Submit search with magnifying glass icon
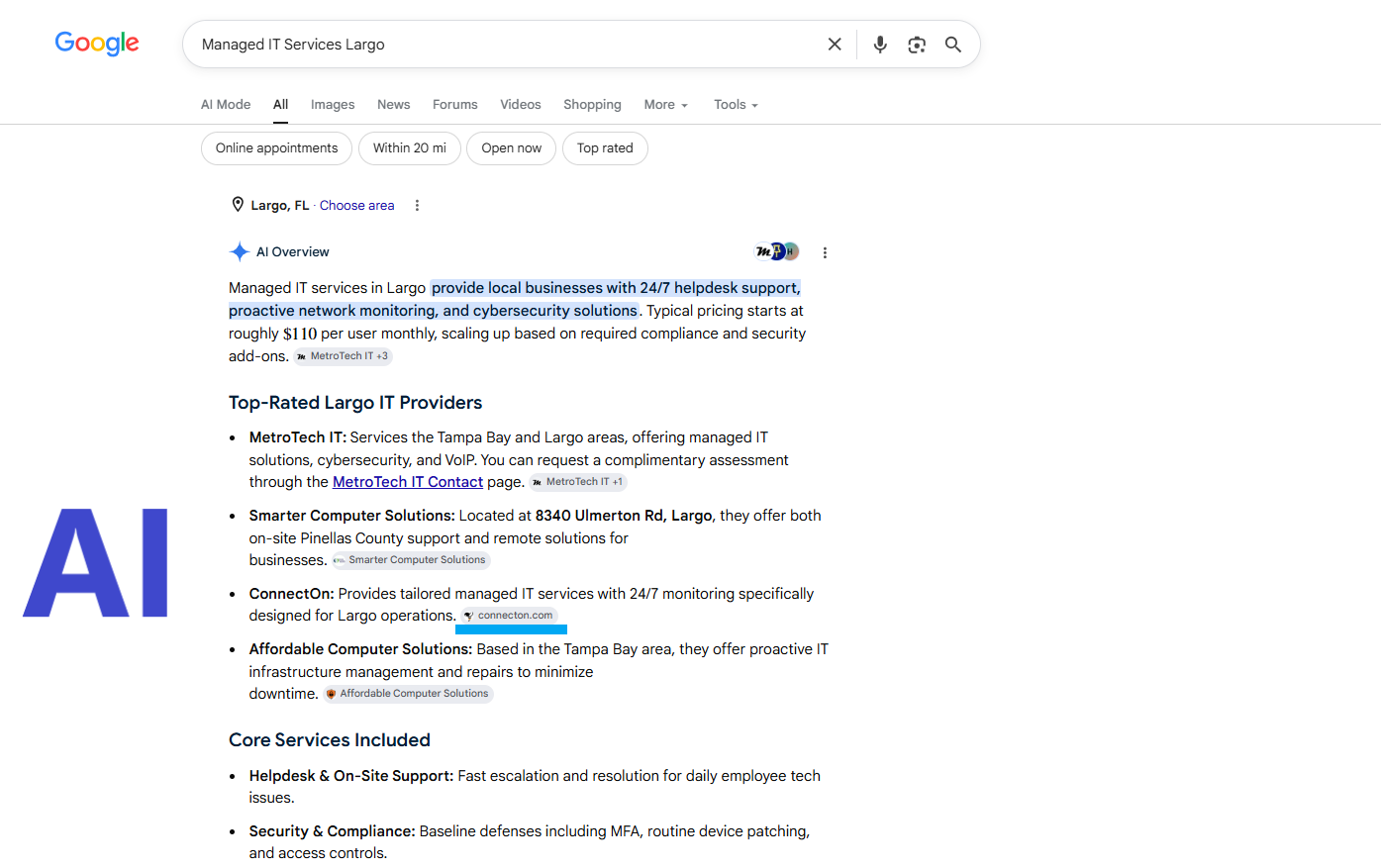The image size is (1381, 868). click(x=953, y=45)
